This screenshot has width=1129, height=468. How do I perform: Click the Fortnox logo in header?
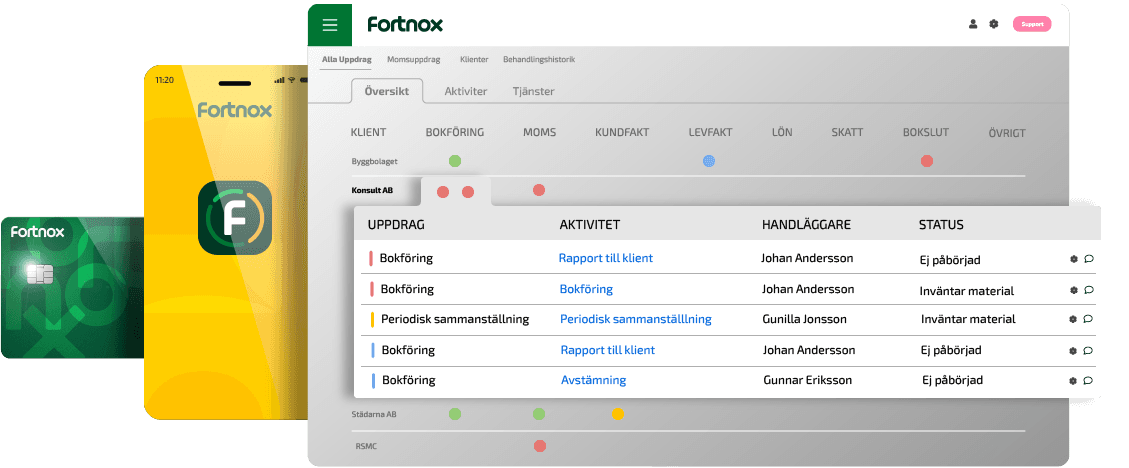coord(405,24)
